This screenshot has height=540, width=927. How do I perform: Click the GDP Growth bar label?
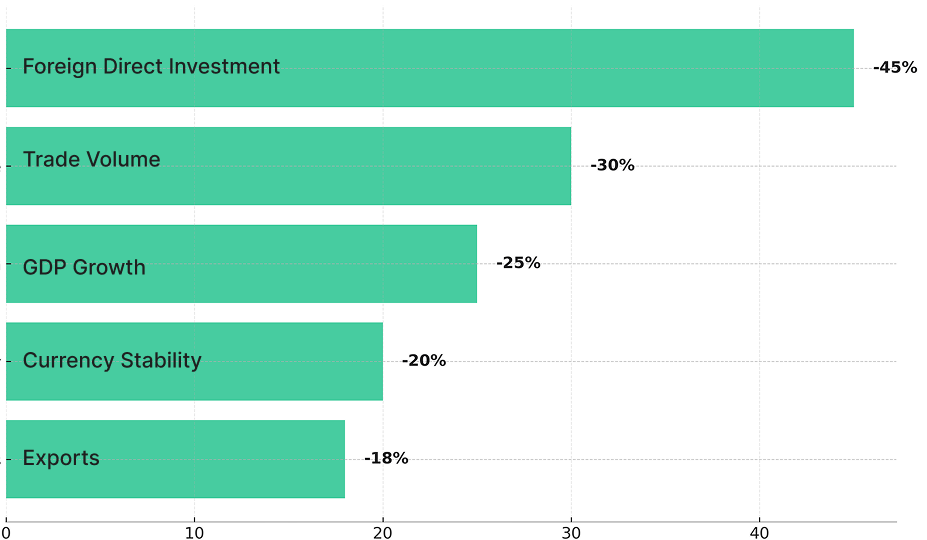[84, 268]
